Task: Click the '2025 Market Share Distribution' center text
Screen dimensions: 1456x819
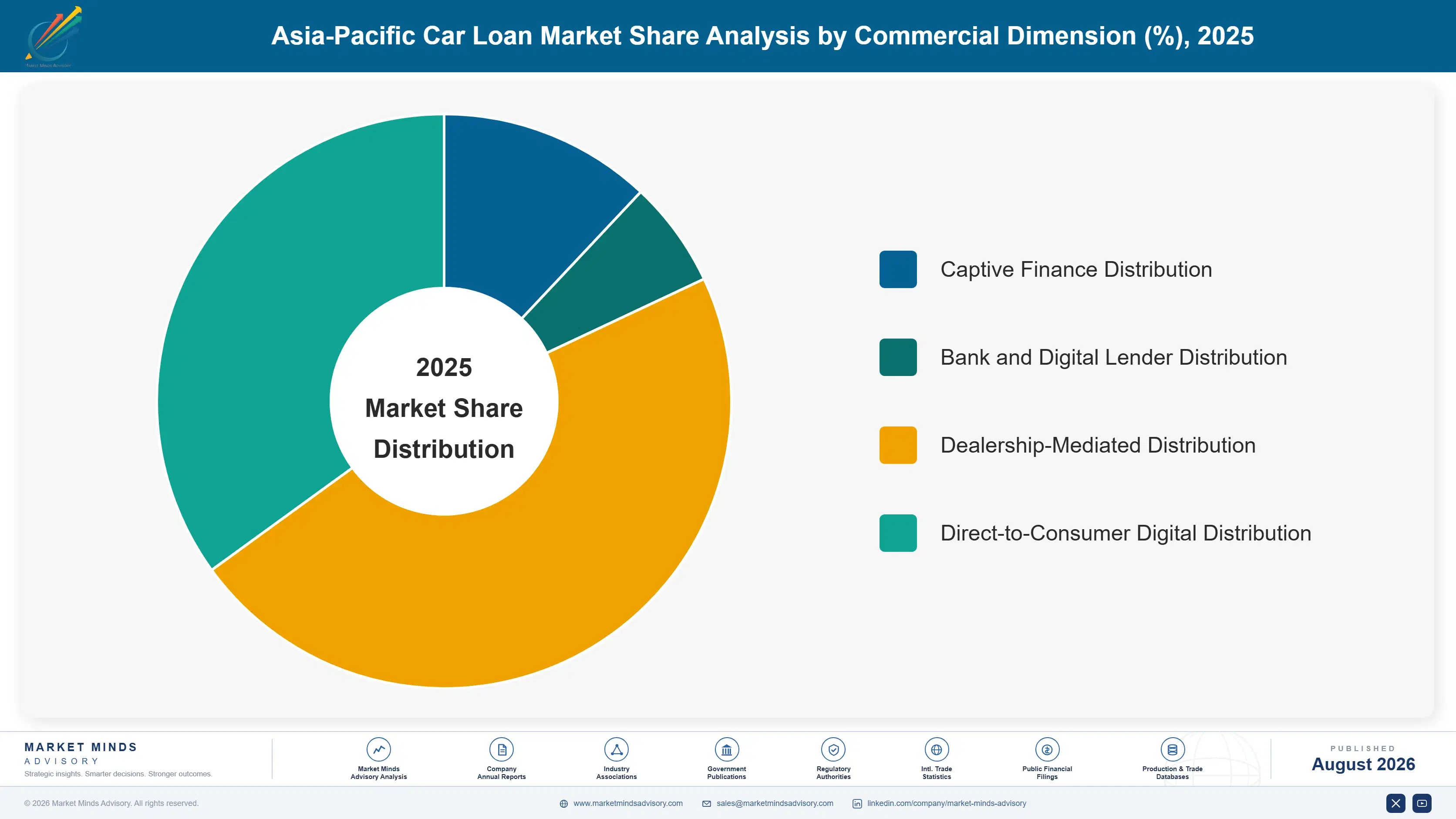Action: (444, 408)
